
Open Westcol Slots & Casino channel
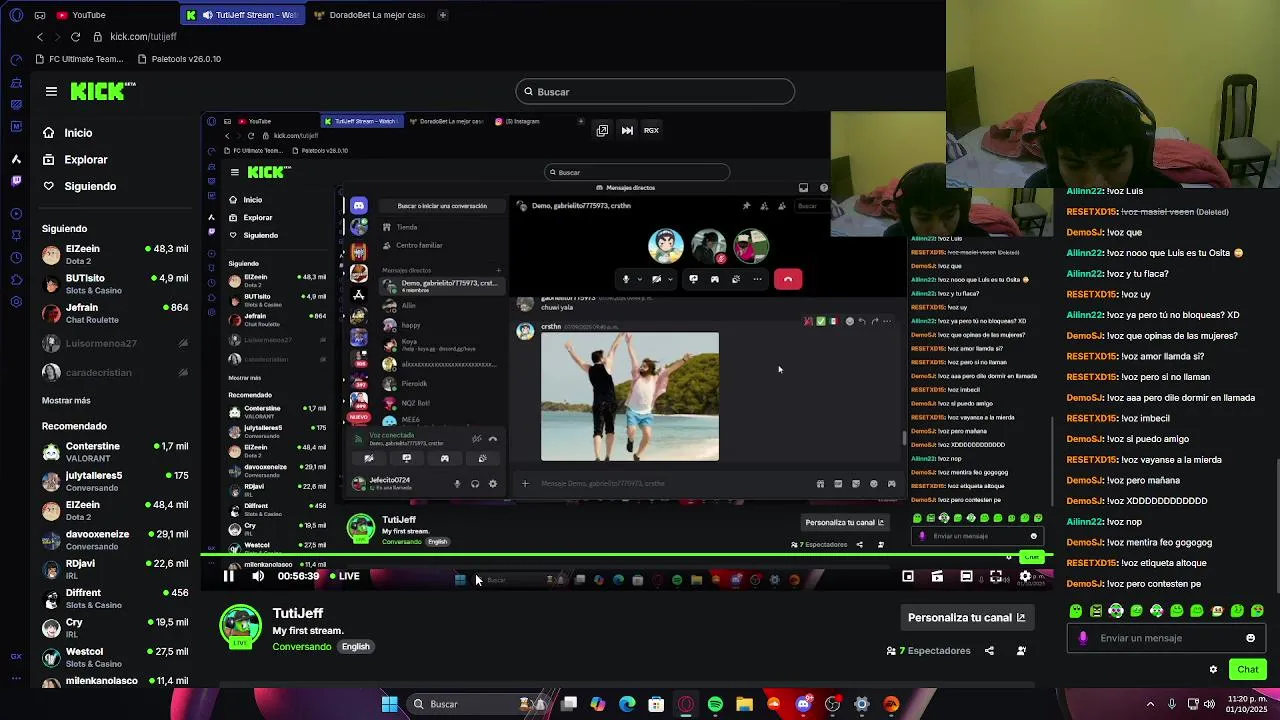pos(115,657)
